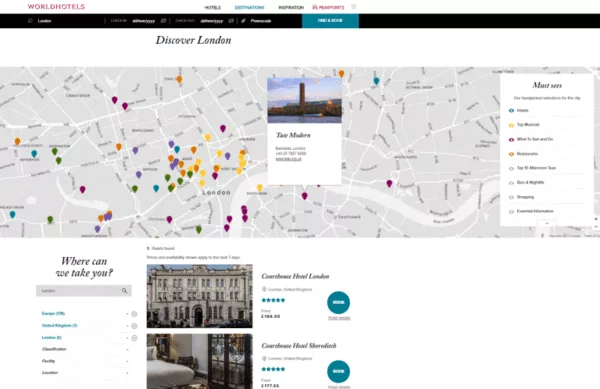Image resolution: width=600 pixels, height=389 pixels.
Task: Click the search magnifier icon in black bar
Action: click(x=30, y=21)
